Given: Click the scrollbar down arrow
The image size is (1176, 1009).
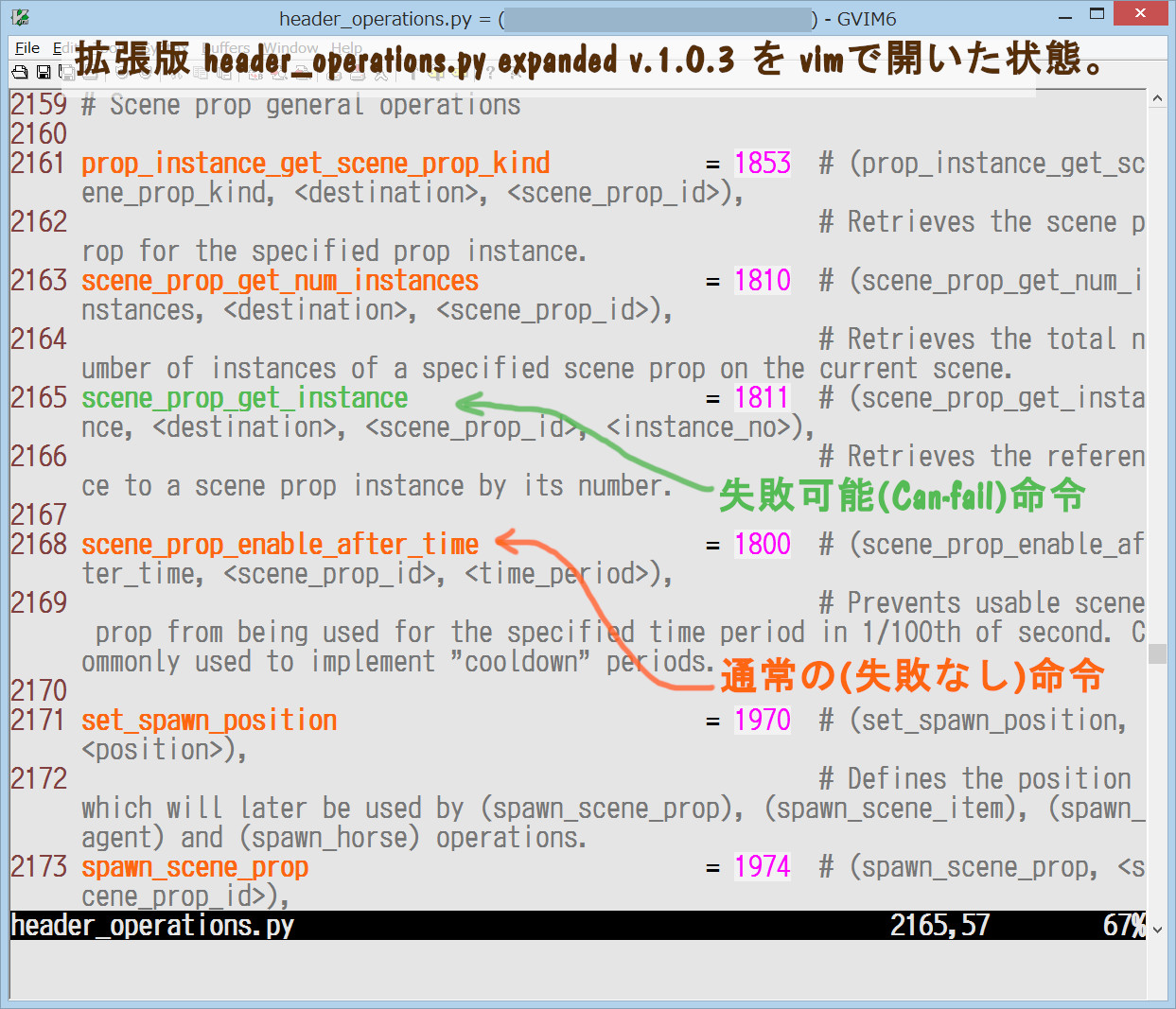Looking at the screenshot, I should (x=1157, y=930).
